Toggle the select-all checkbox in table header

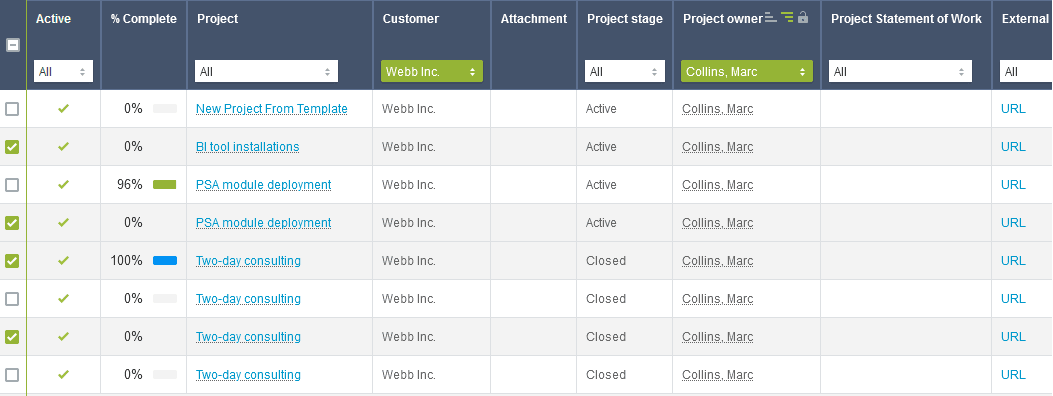point(13,45)
